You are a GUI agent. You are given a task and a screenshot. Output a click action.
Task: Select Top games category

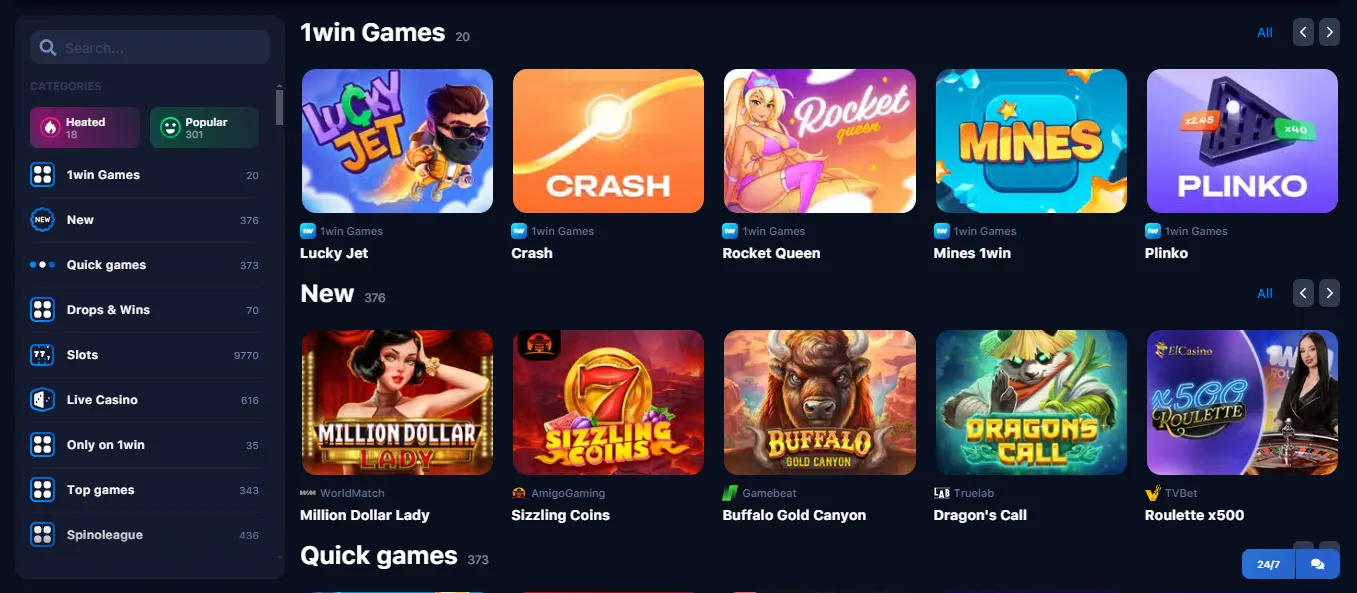click(145, 490)
